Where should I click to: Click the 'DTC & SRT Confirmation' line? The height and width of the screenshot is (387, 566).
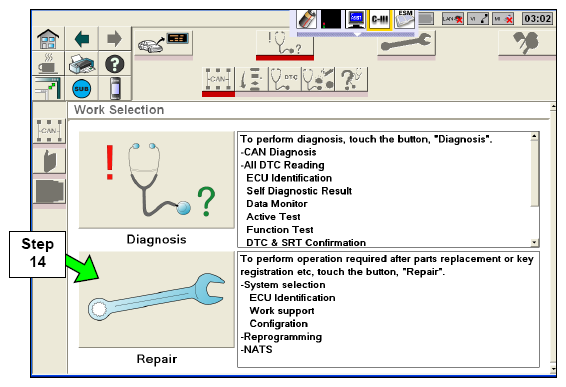(x=306, y=242)
